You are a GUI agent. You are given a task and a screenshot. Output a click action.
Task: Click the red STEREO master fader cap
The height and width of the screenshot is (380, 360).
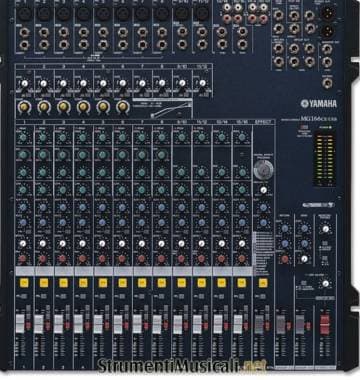click(x=325, y=323)
